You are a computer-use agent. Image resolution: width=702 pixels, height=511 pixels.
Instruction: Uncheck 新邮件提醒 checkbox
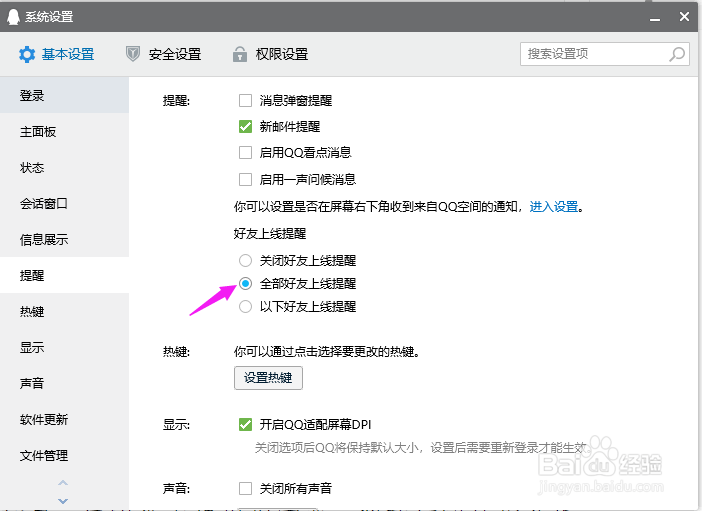[245, 127]
